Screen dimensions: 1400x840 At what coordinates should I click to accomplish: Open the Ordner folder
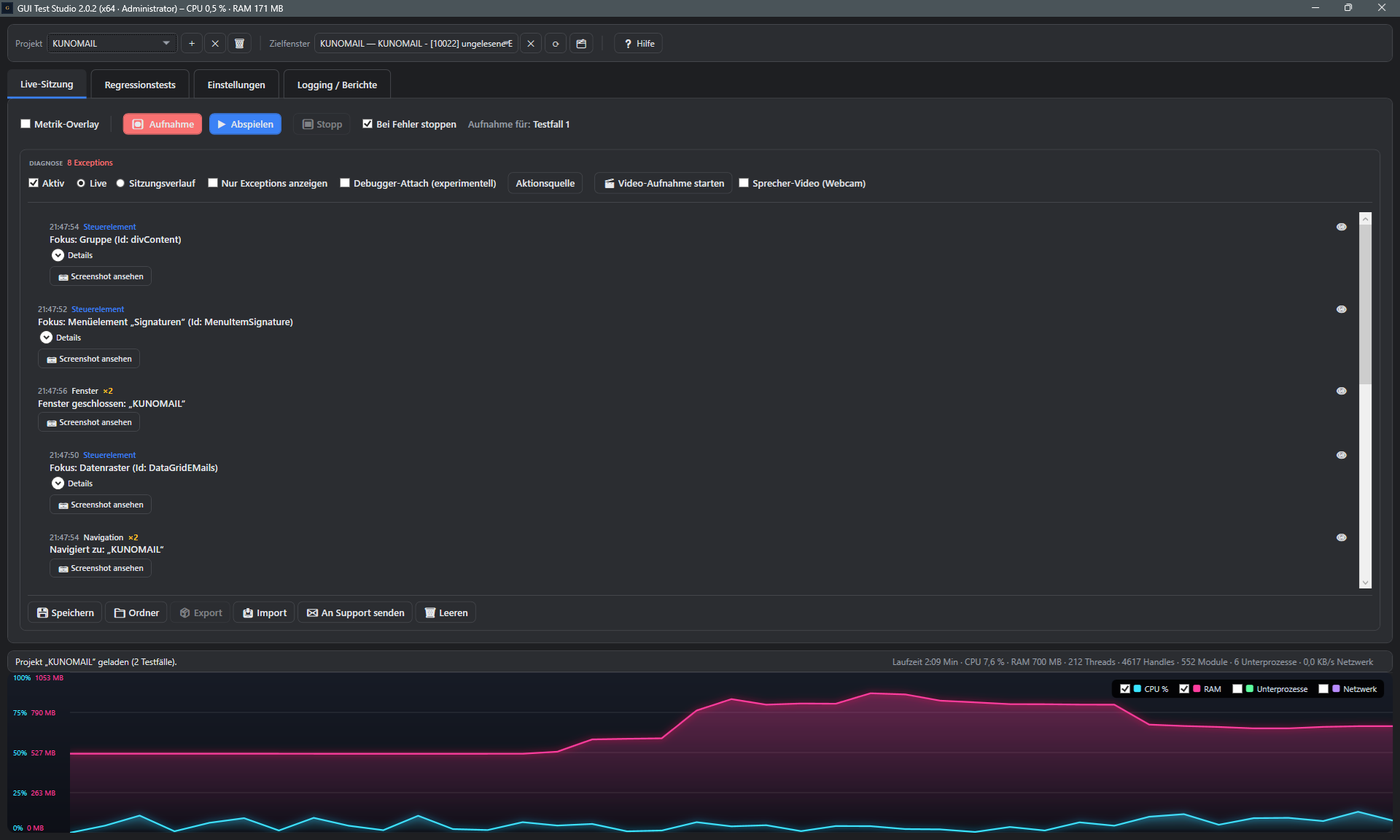tap(136, 612)
